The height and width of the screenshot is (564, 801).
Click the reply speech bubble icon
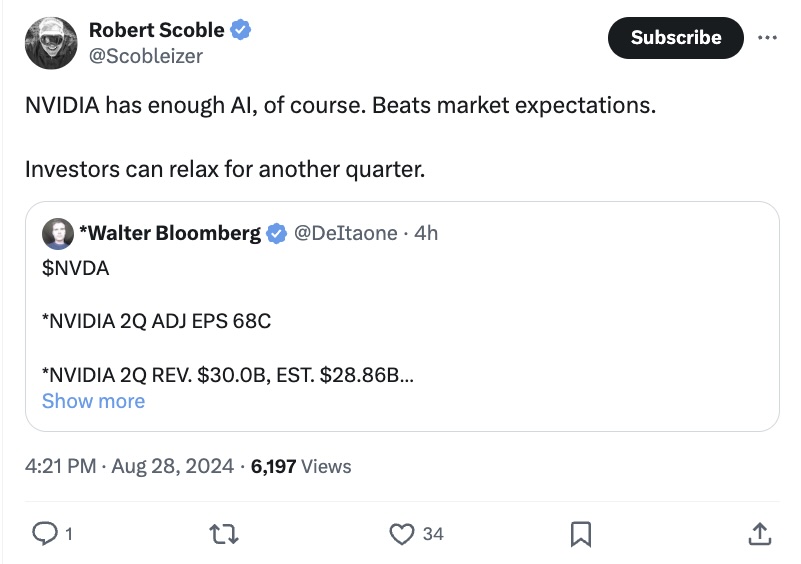coord(45,534)
